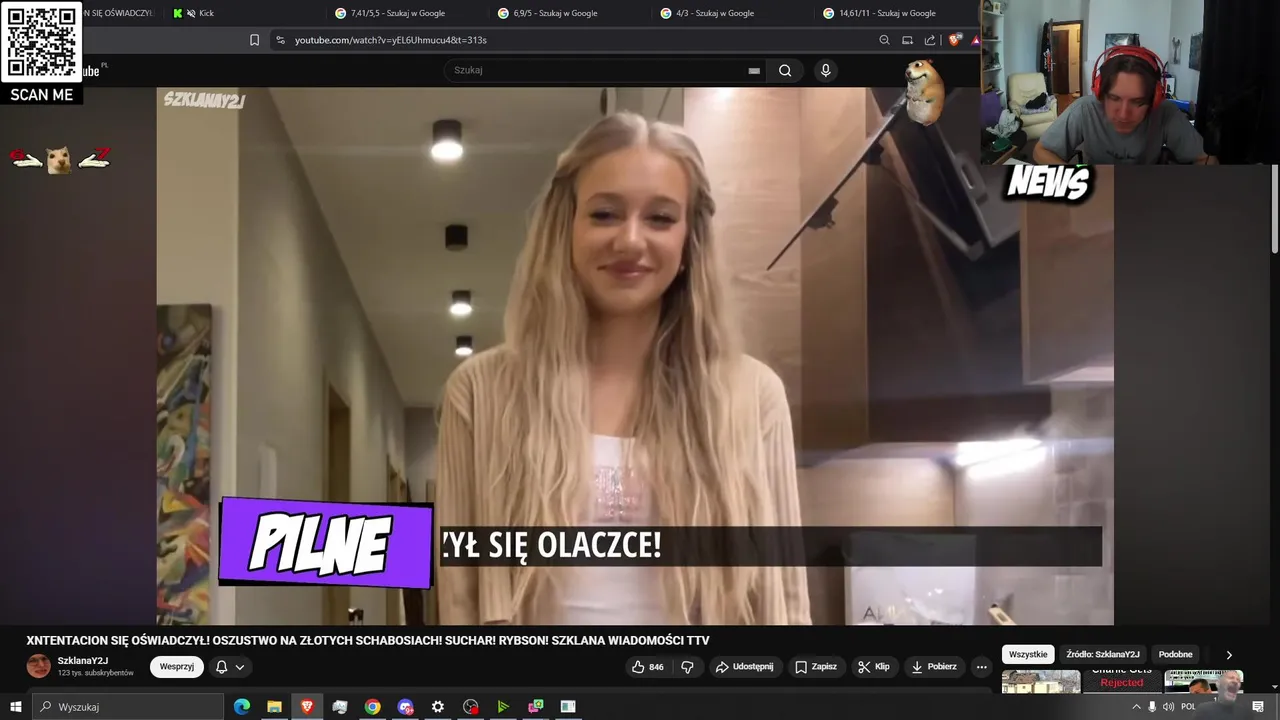Image resolution: width=1280 pixels, height=720 pixels.
Task: Create a clip with Klip button
Action: click(873, 667)
